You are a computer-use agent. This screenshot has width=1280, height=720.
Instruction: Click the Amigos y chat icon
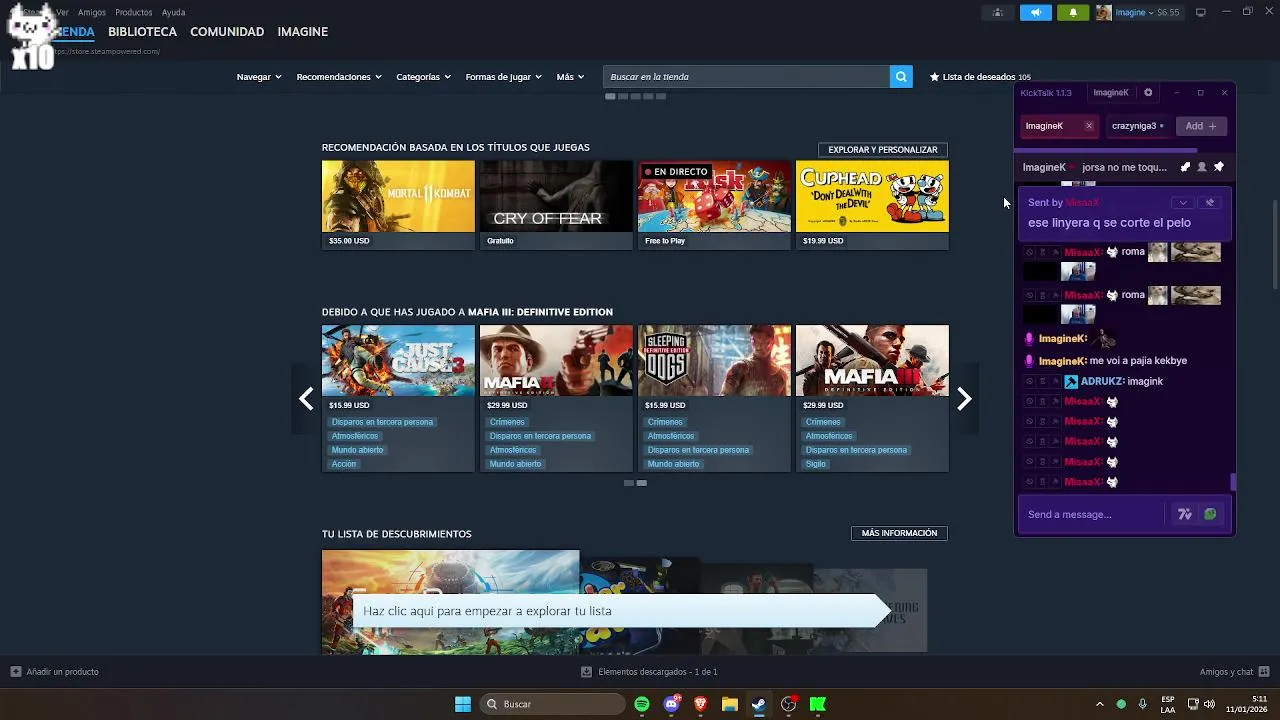[x=1264, y=672]
